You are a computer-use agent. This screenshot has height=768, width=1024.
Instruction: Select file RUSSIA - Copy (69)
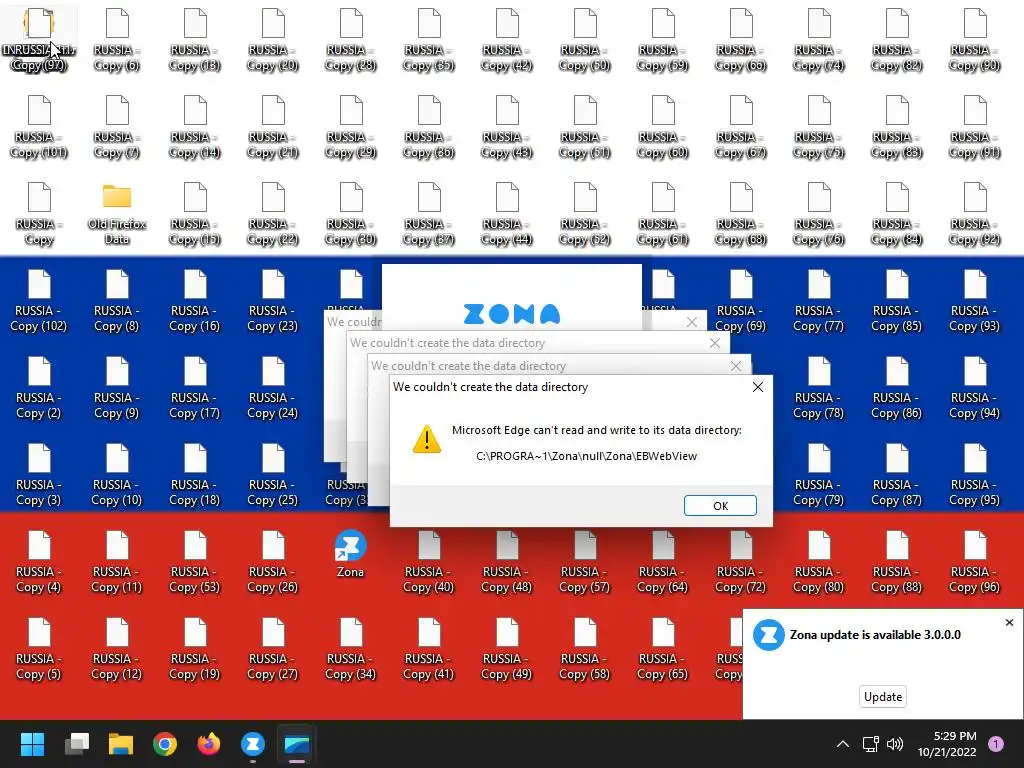pos(741,300)
